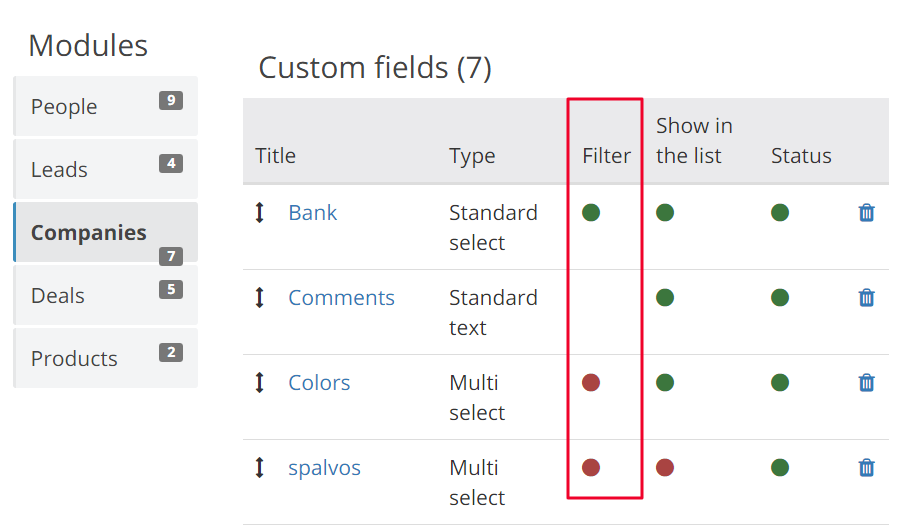Open the Products module
The image size is (900, 526).
tap(106, 358)
